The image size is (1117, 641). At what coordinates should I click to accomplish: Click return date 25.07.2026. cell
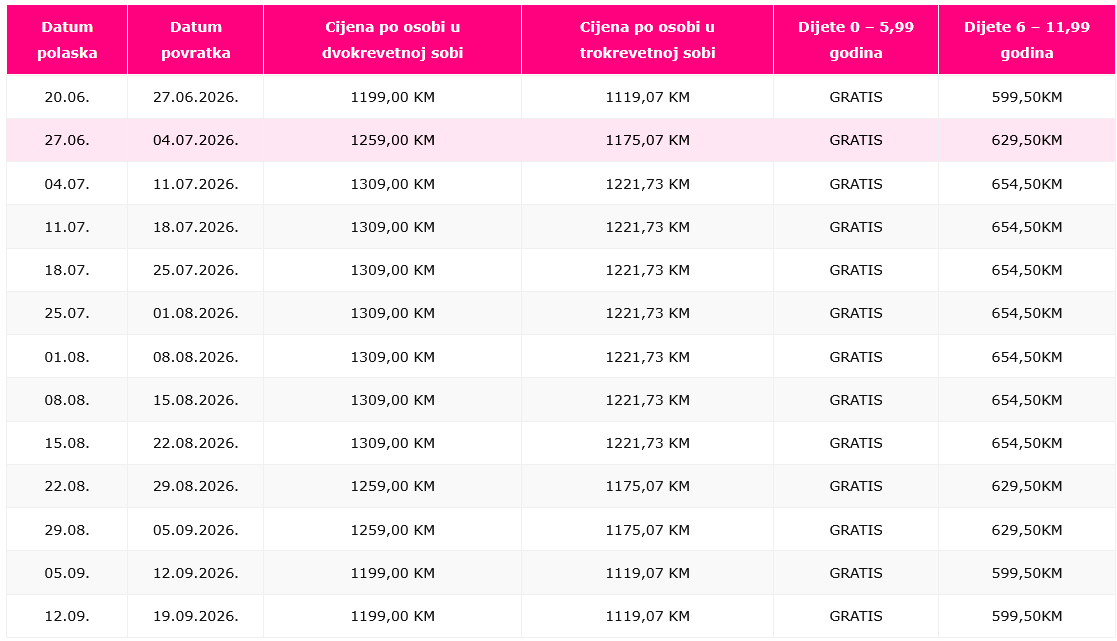195,270
